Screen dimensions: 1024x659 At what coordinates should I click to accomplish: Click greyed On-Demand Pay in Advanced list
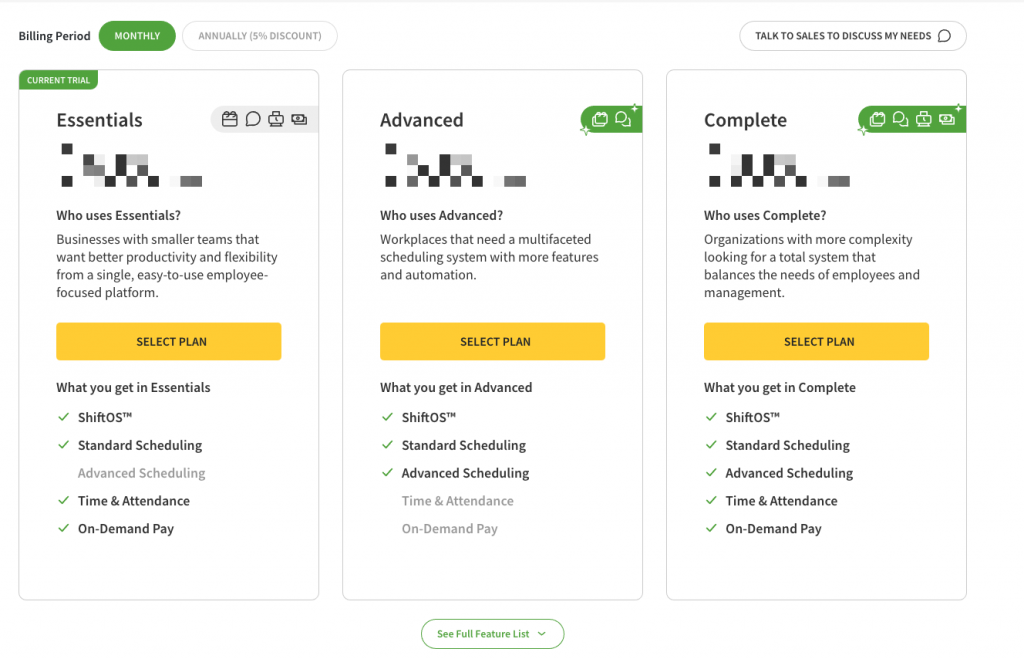[449, 529]
